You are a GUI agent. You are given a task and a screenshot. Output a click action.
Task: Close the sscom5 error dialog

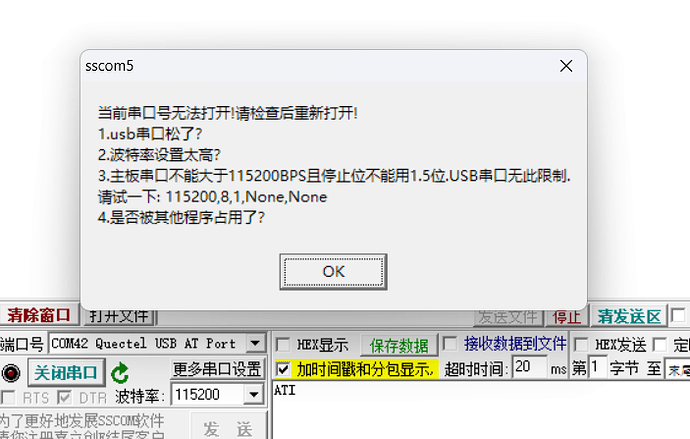[x=566, y=66]
